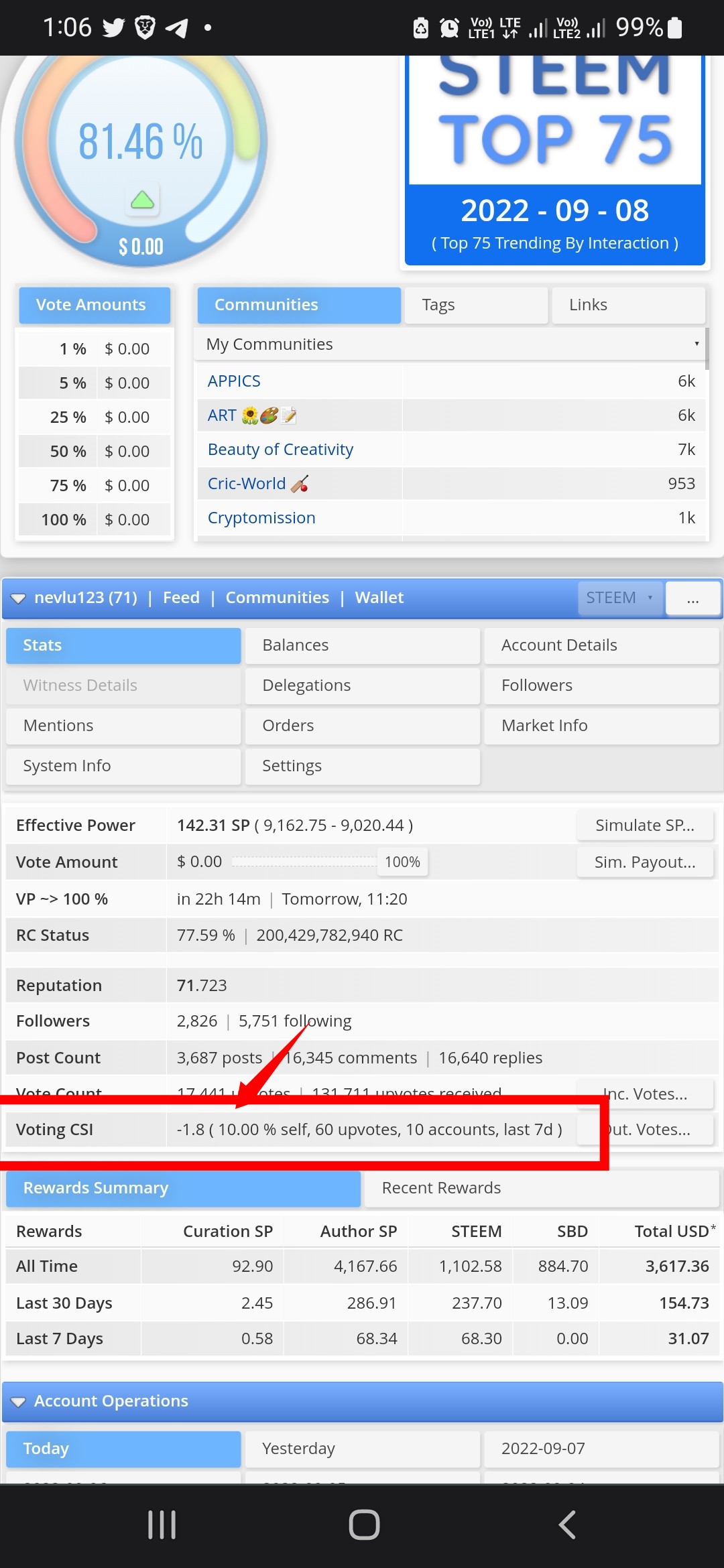724x1568 pixels.
Task: Select the System Info tab
Action: click(x=123, y=766)
